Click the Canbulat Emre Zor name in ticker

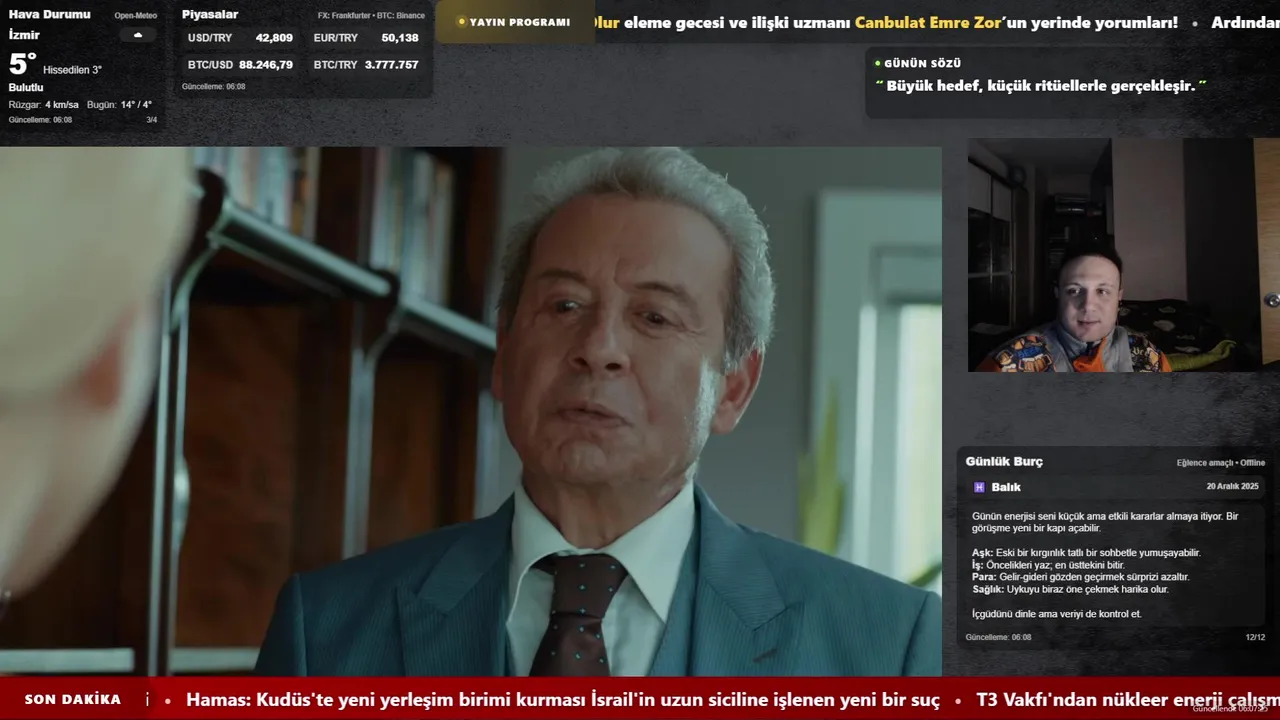click(927, 22)
